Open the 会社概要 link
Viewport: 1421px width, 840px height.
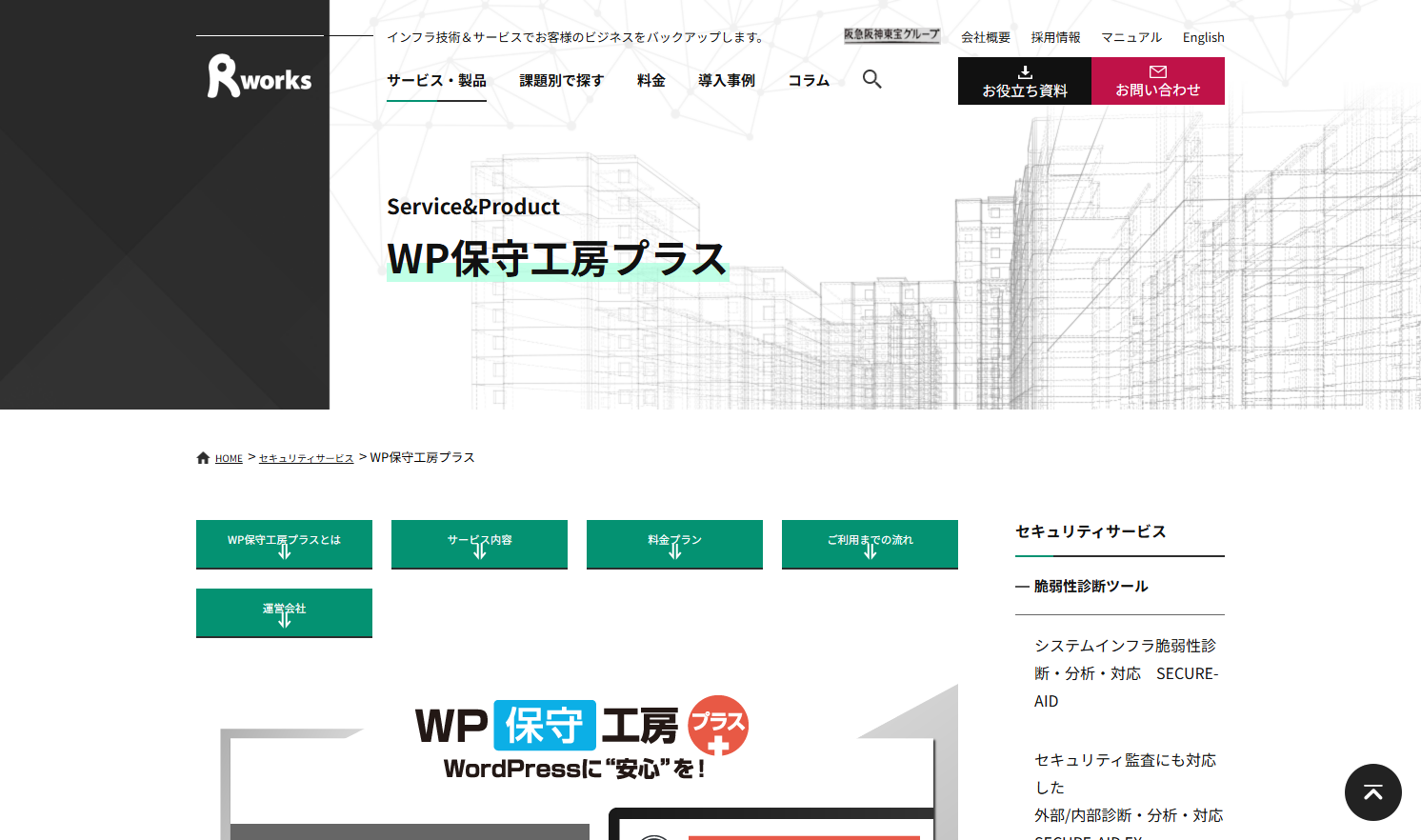pos(987,37)
